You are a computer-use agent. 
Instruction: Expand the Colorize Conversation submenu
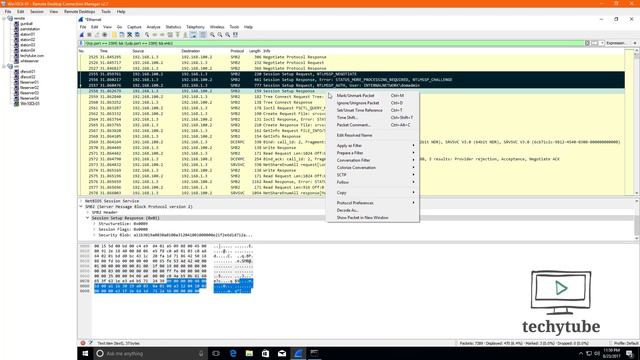(373, 168)
